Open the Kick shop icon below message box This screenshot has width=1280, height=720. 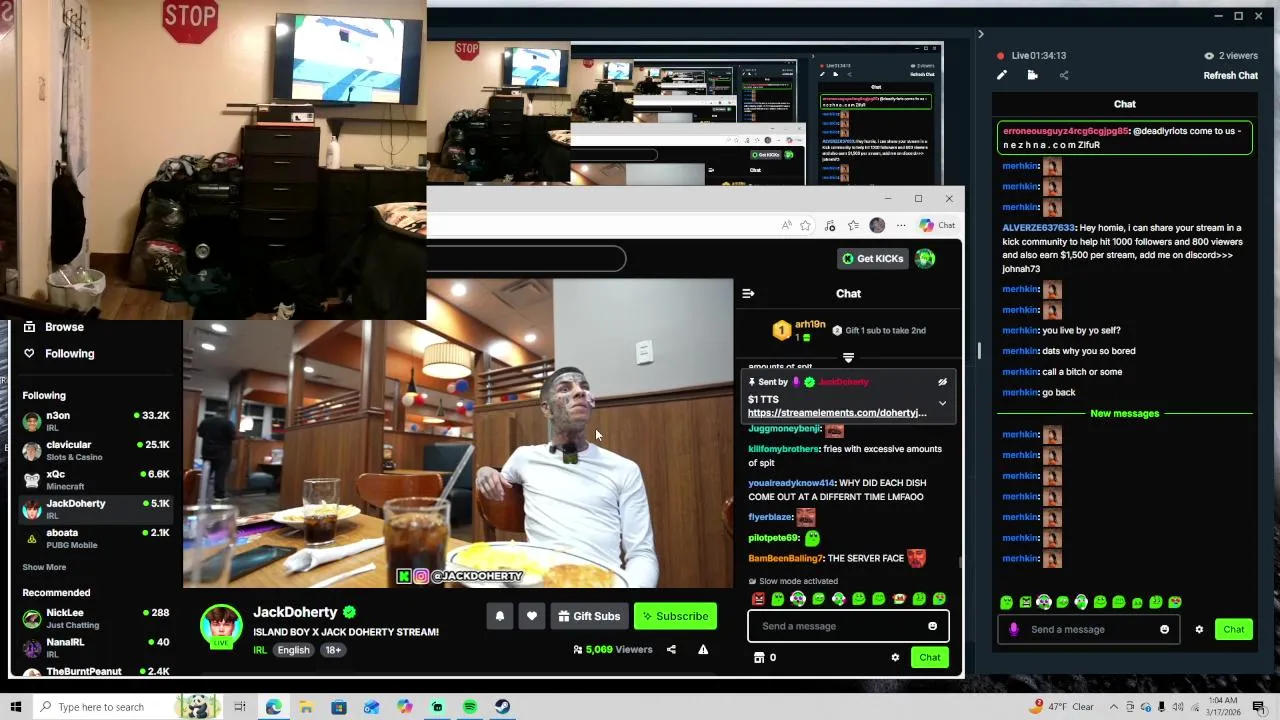[759, 657]
